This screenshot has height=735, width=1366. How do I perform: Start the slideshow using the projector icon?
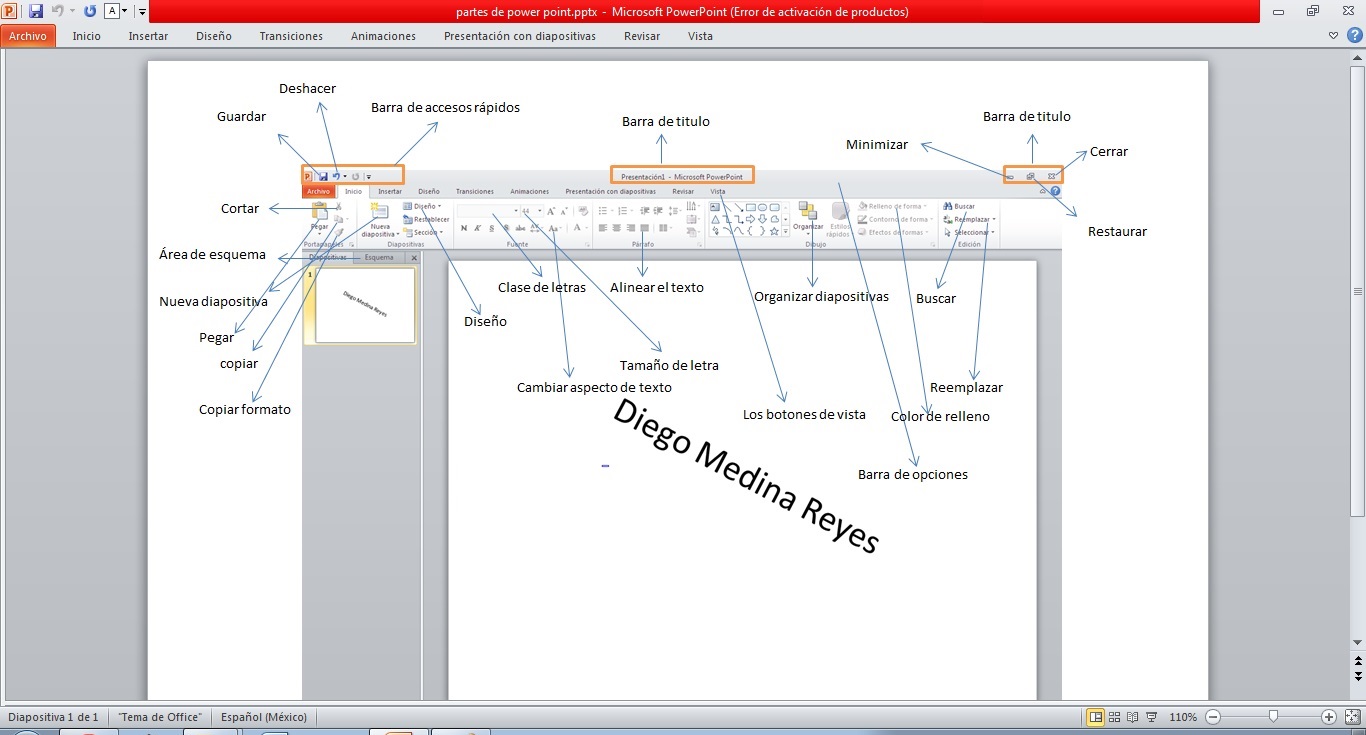[1150, 717]
